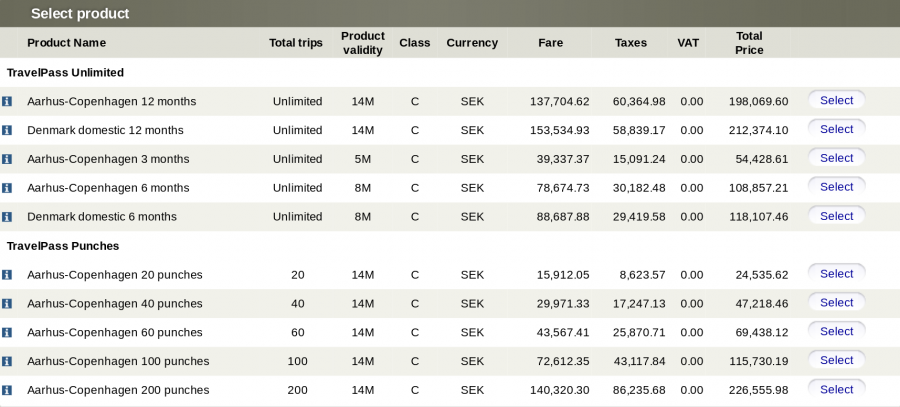Select the Aarhus-Copenhagen 200 punches product
The width and height of the screenshot is (900, 407).
point(836,389)
